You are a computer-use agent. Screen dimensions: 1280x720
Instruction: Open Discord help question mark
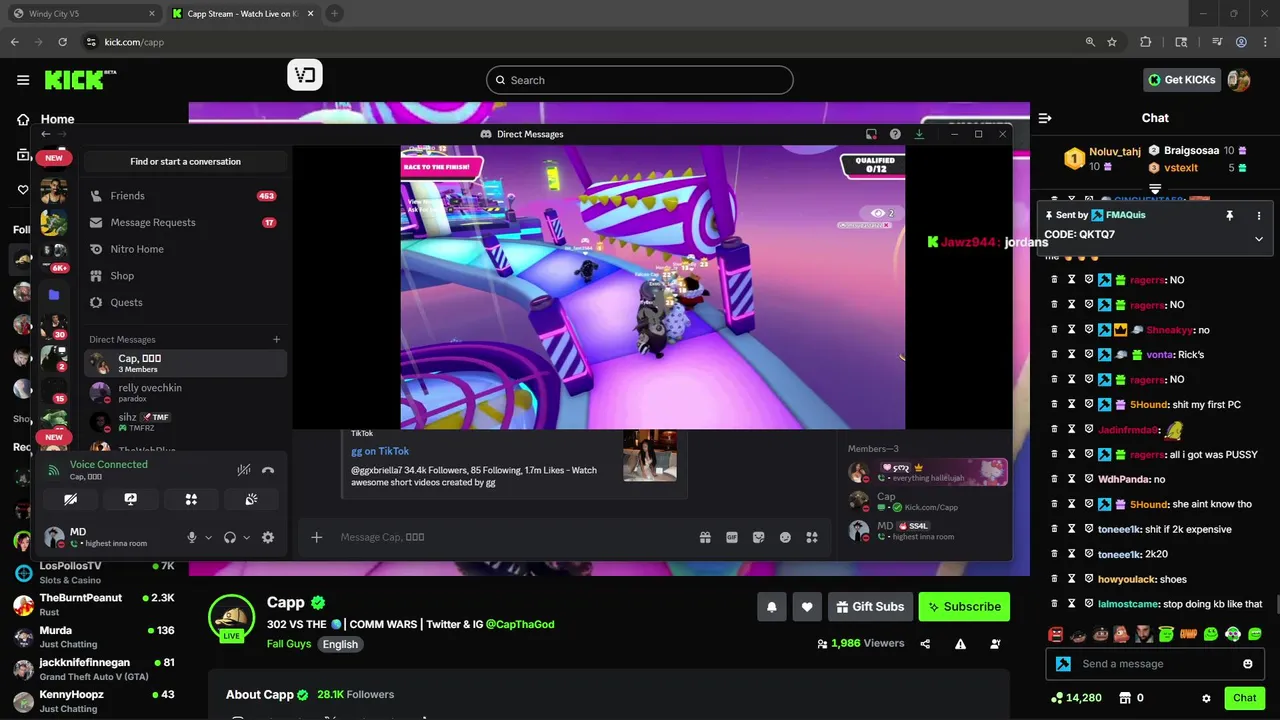click(x=895, y=134)
